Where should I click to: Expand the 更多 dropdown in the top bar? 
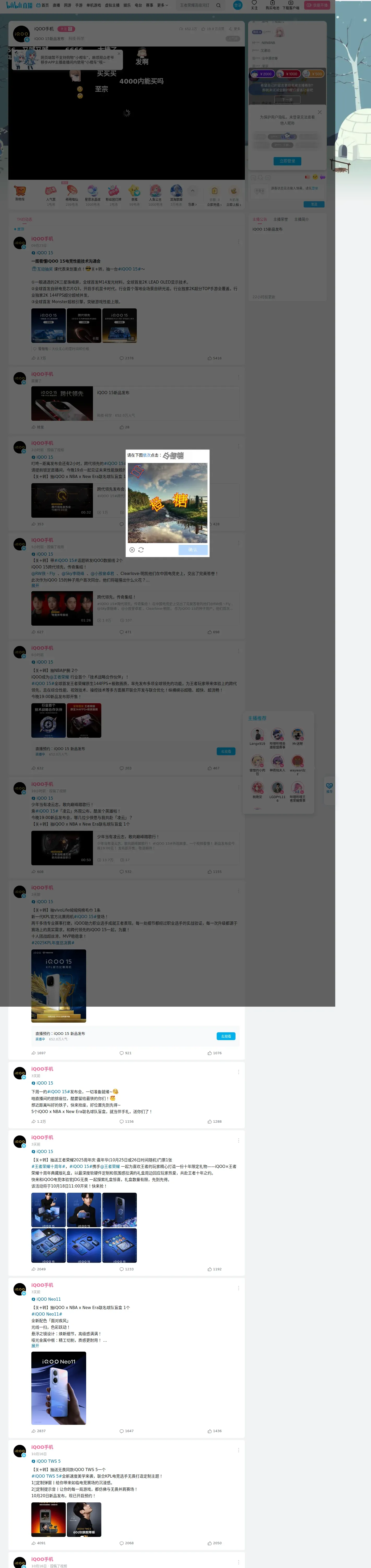(x=162, y=5)
